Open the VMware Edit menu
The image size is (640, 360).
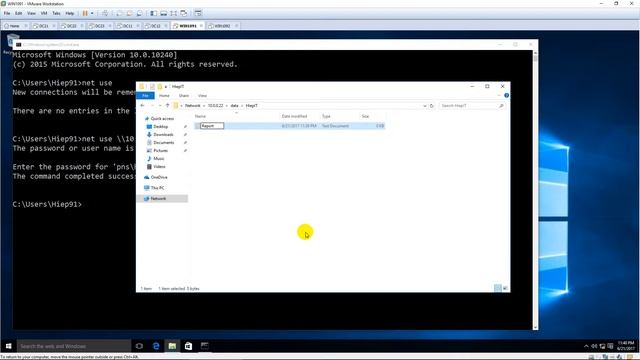click(x=19, y=13)
